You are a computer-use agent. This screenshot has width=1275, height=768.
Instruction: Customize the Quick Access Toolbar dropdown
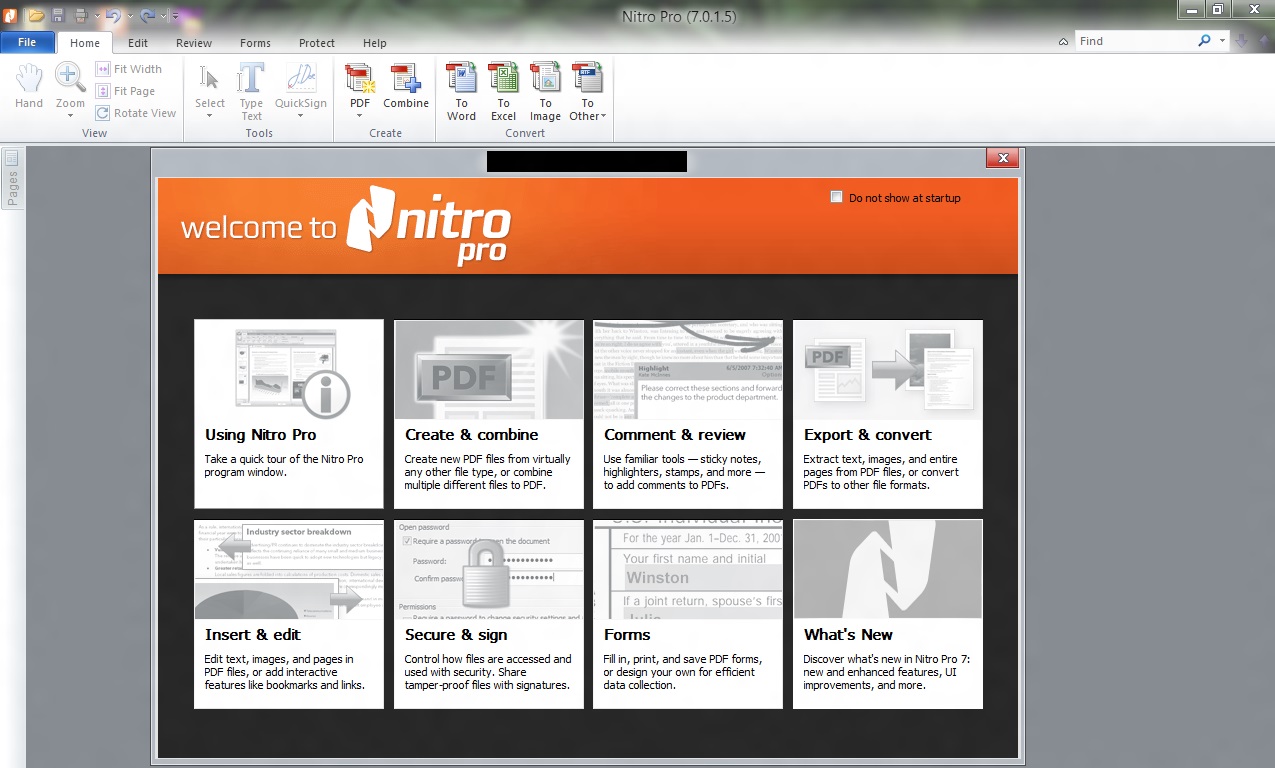pyautogui.click(x=175, y=16)
